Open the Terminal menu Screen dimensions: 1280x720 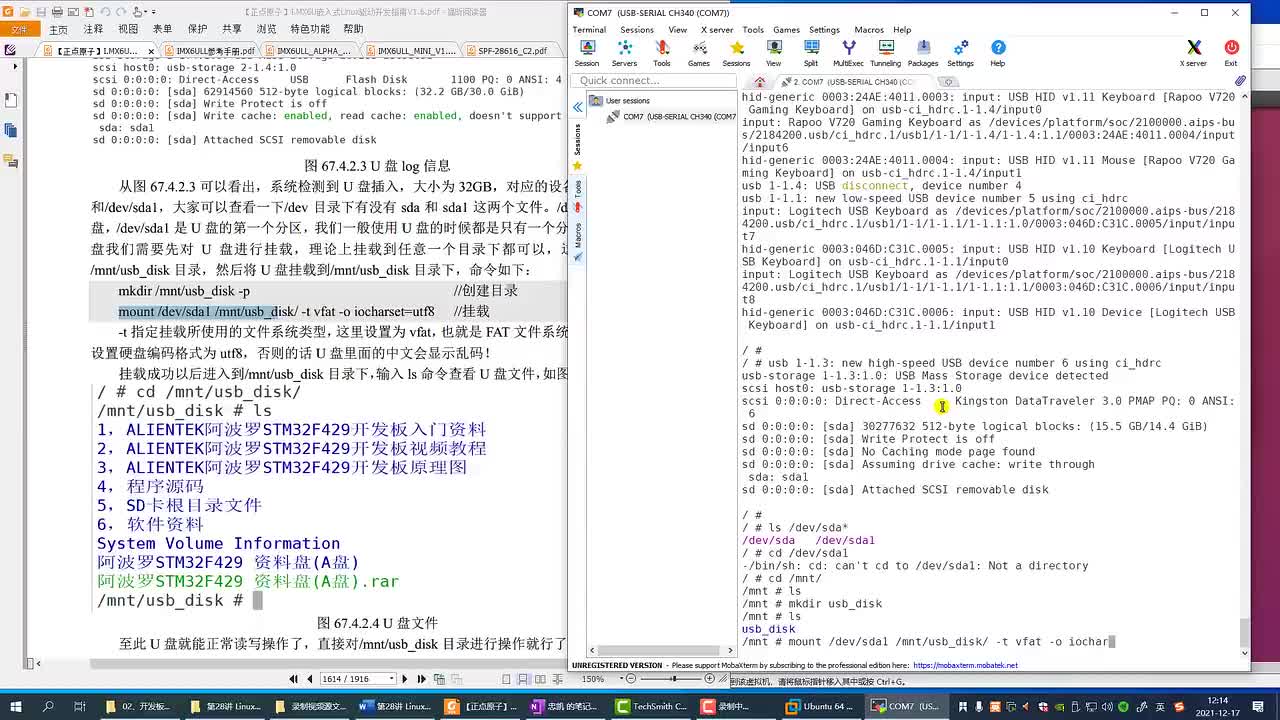click(x=589, y=30)
